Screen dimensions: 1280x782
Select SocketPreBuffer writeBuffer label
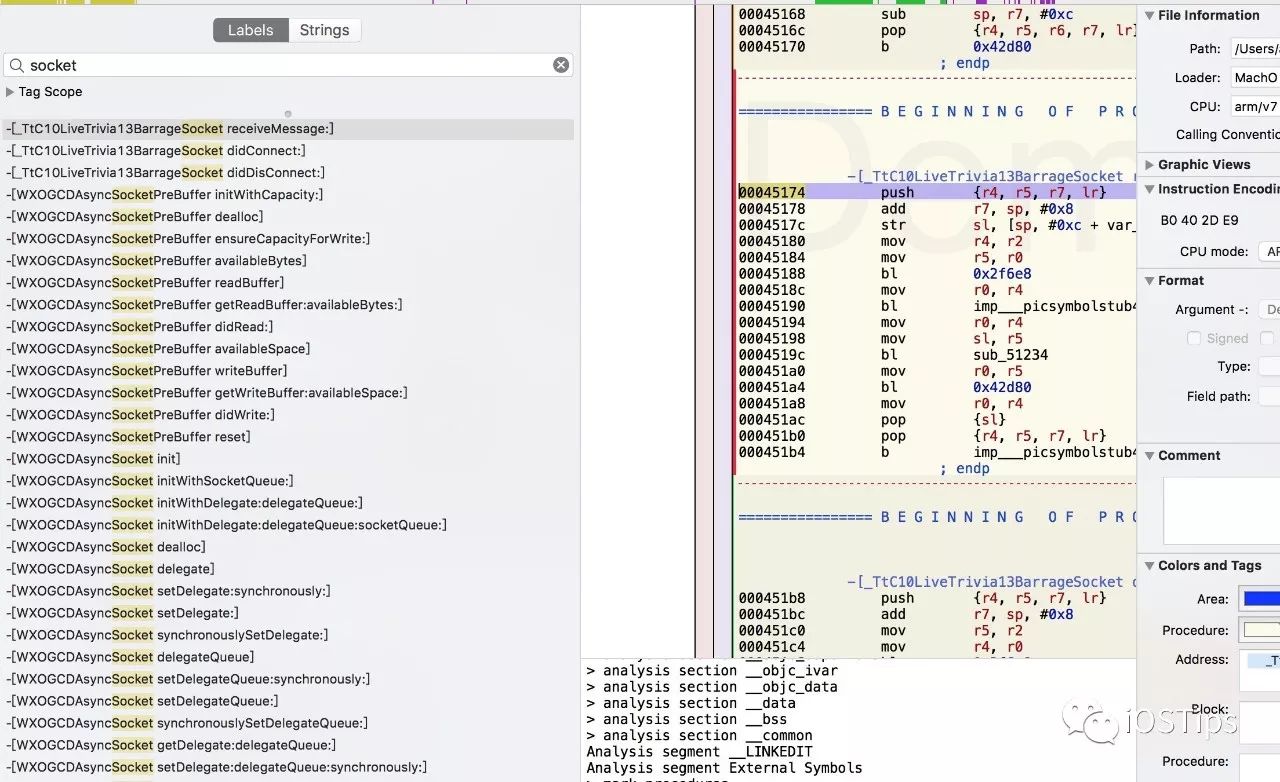(288, 371)
